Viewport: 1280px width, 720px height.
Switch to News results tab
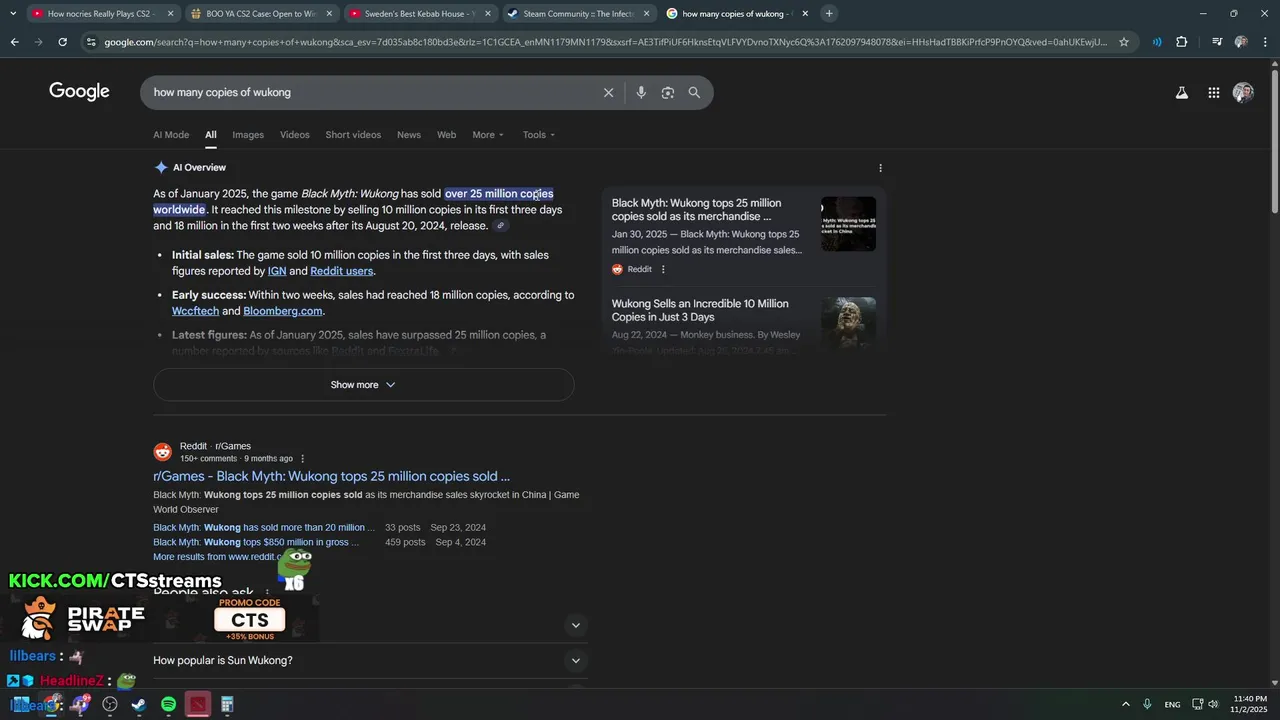409,135
